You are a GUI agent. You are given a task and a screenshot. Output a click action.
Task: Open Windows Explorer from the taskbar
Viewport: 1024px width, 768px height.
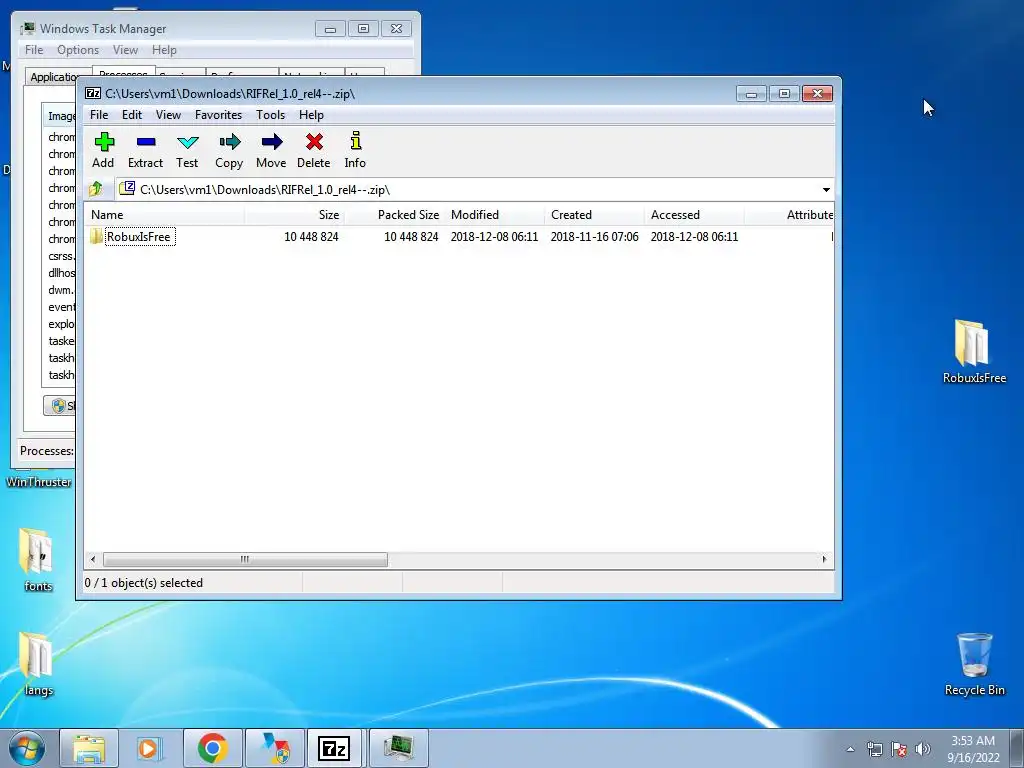coord(89,748)
